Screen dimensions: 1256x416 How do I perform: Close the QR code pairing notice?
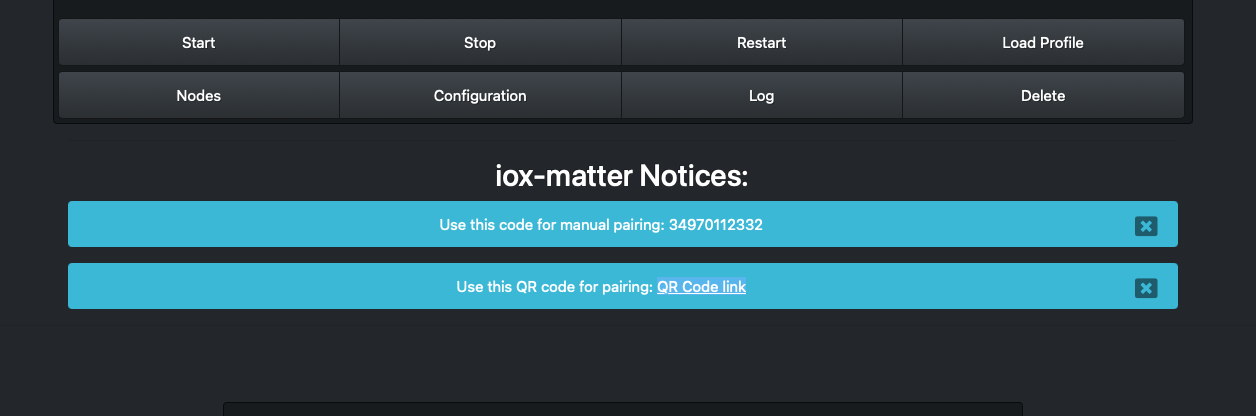1146,288
